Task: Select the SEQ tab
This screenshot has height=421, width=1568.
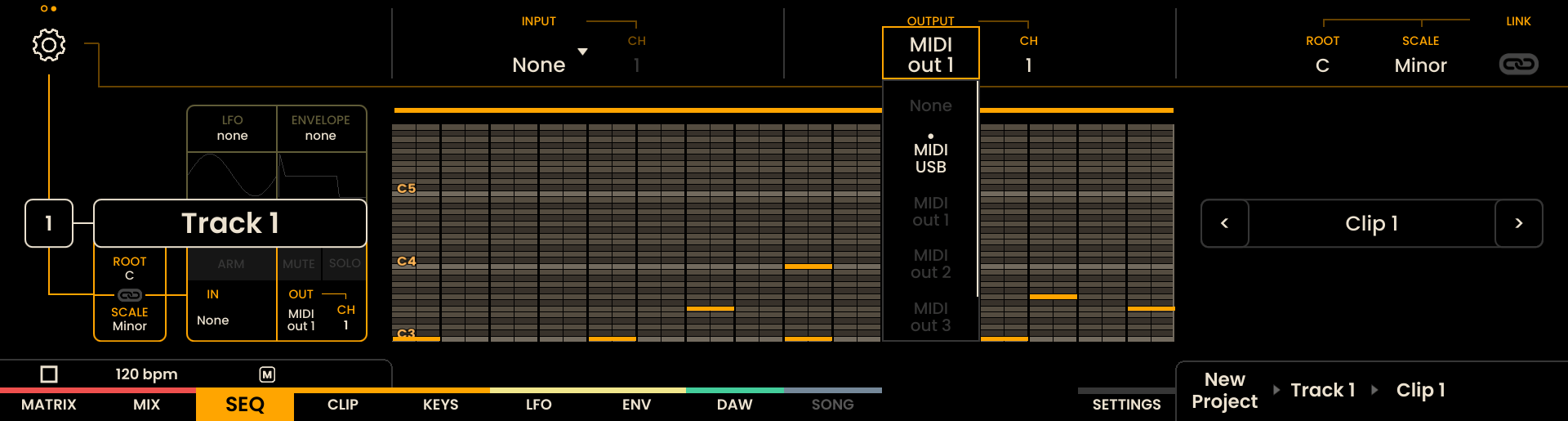Action: point(245,405)
